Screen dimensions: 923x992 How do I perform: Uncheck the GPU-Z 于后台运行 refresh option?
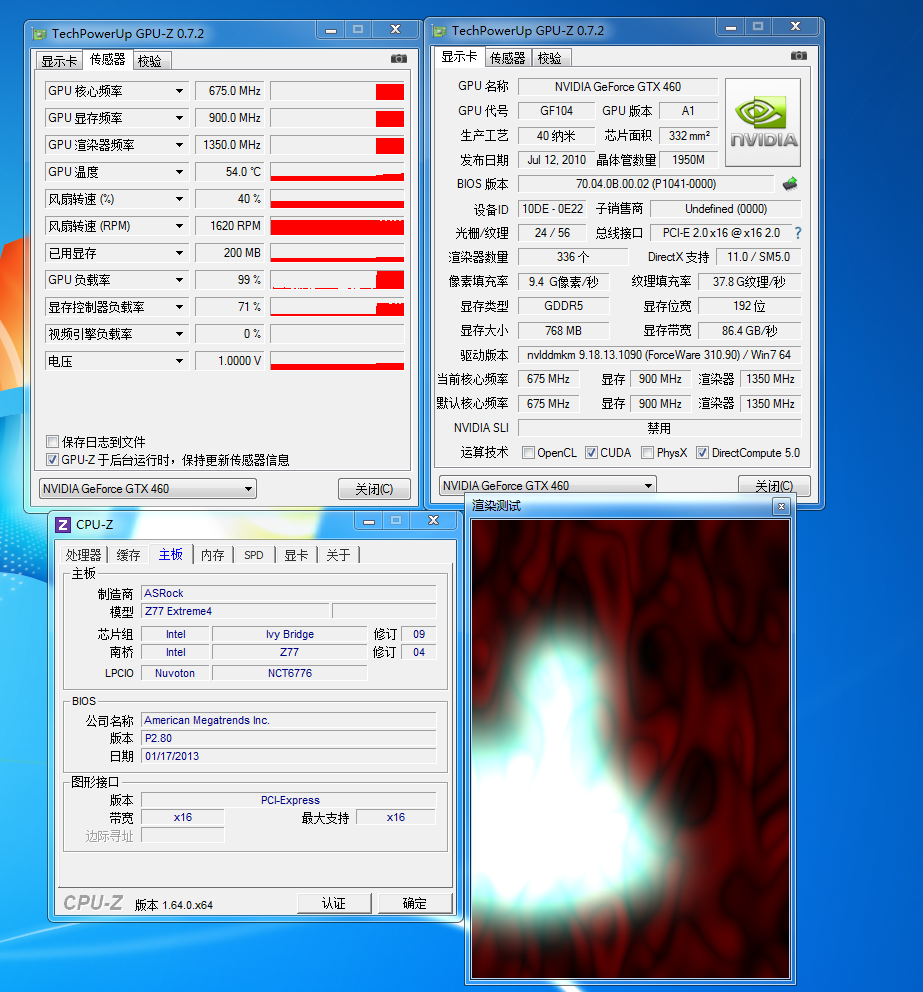coord(53,460)
